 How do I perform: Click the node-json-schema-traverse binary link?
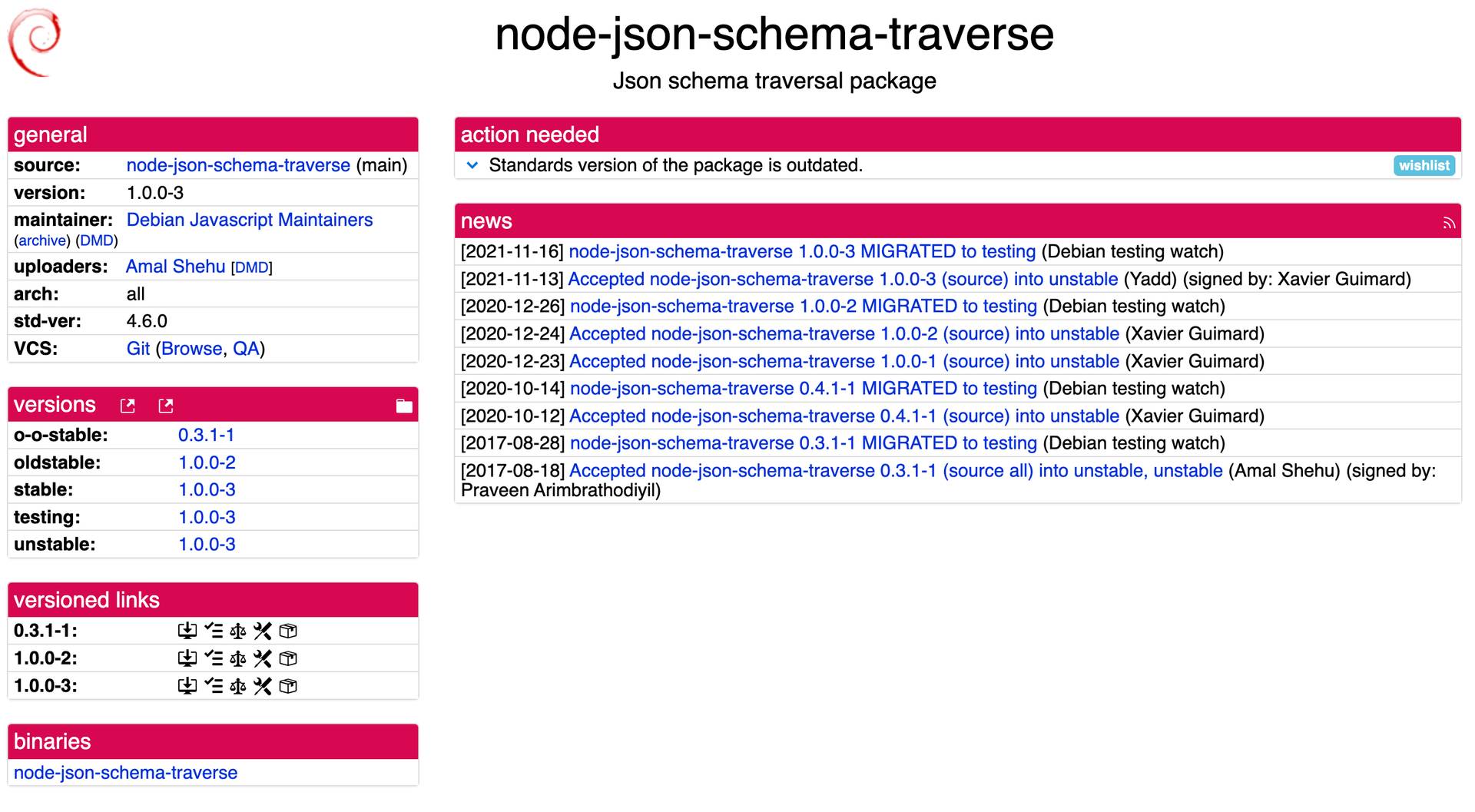tap(125, 772)
